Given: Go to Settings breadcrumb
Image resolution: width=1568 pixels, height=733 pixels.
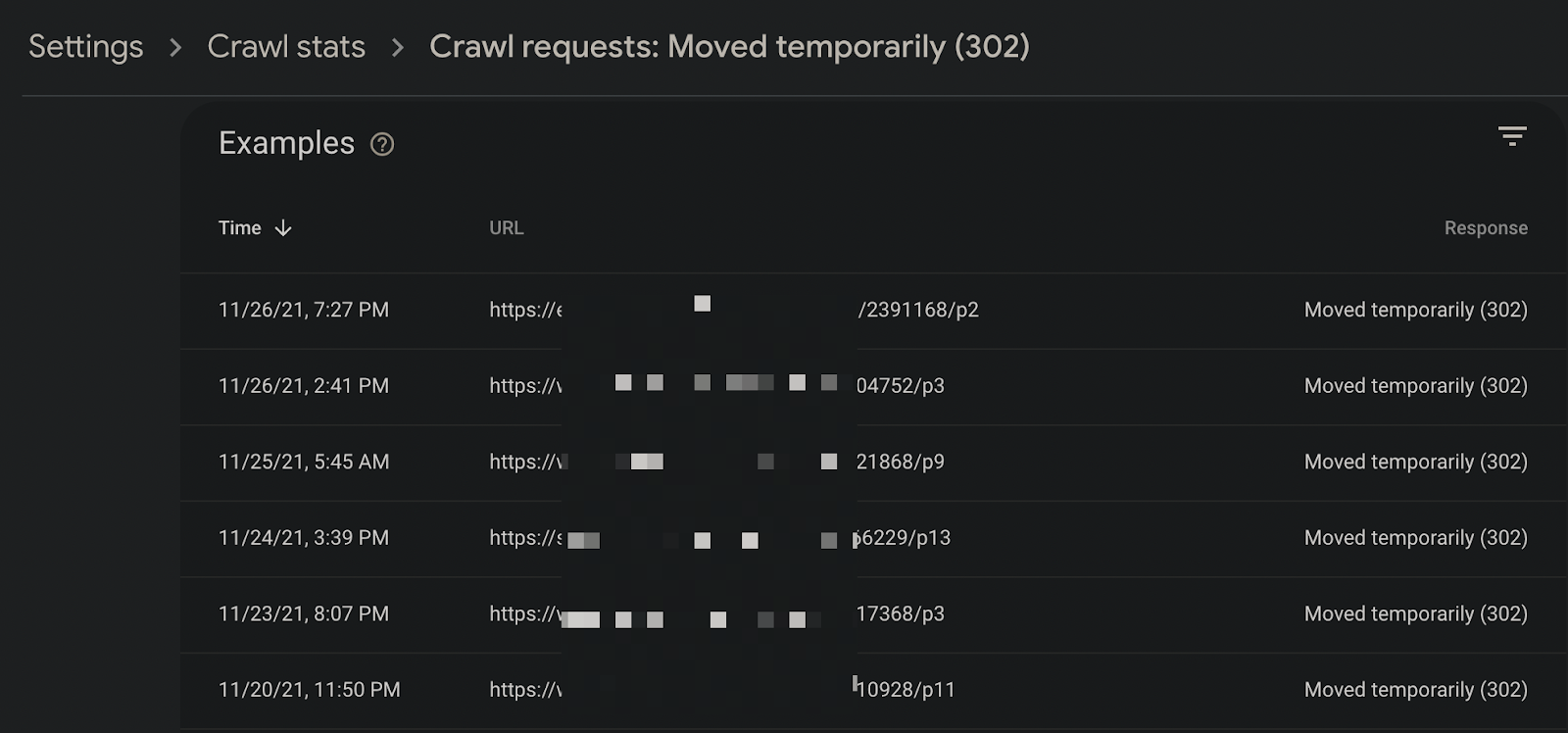Looking at the screenshot, I should (x=86, y=46).
